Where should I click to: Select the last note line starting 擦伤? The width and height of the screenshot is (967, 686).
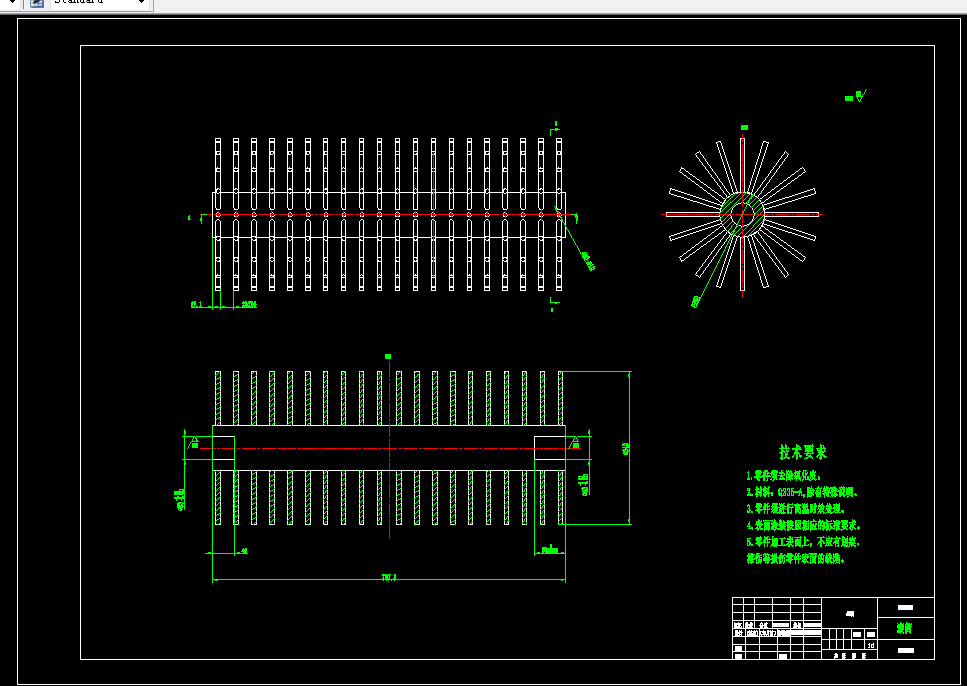796,559
